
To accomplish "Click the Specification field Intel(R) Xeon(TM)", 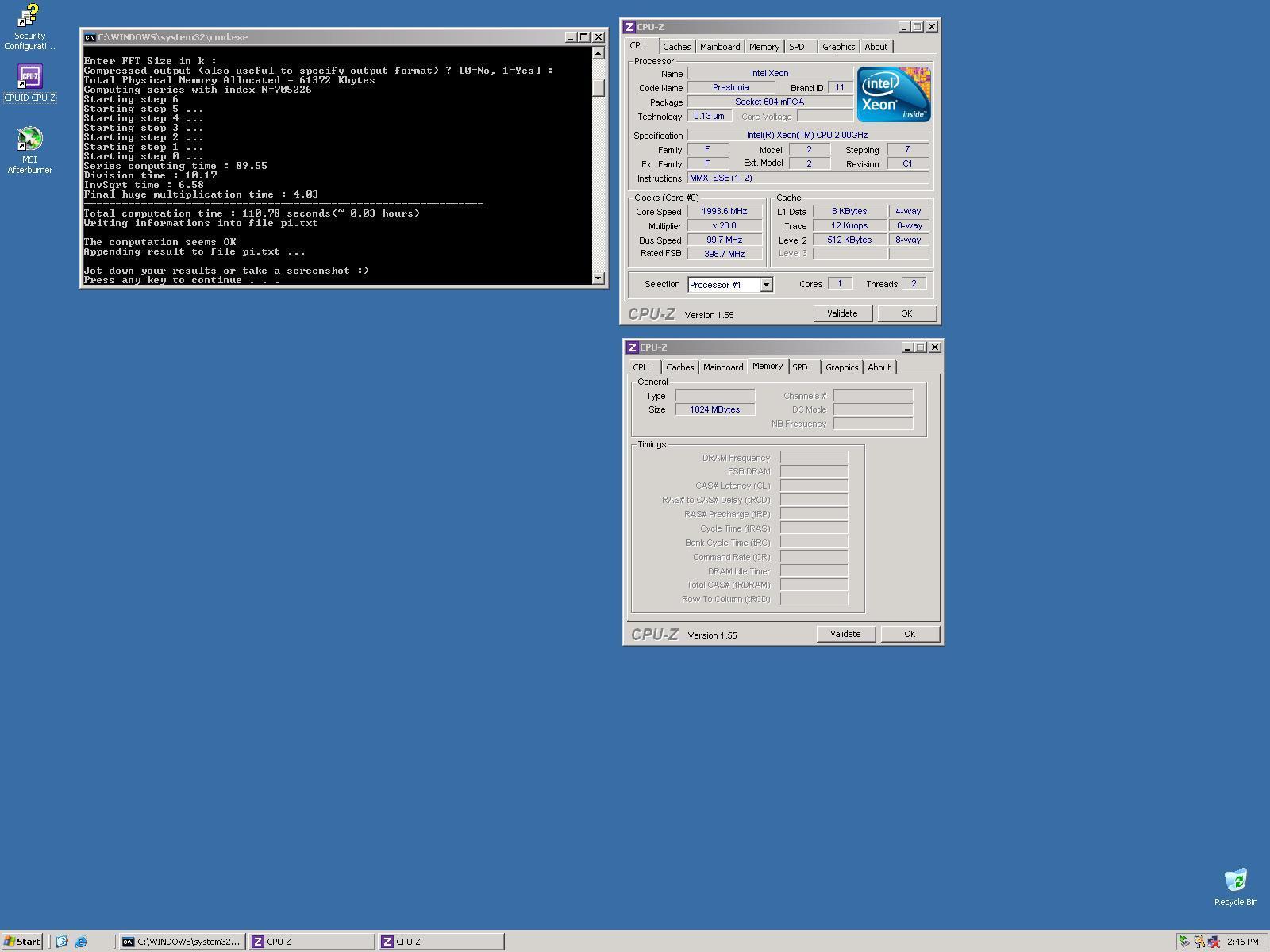I will (807, 135).
